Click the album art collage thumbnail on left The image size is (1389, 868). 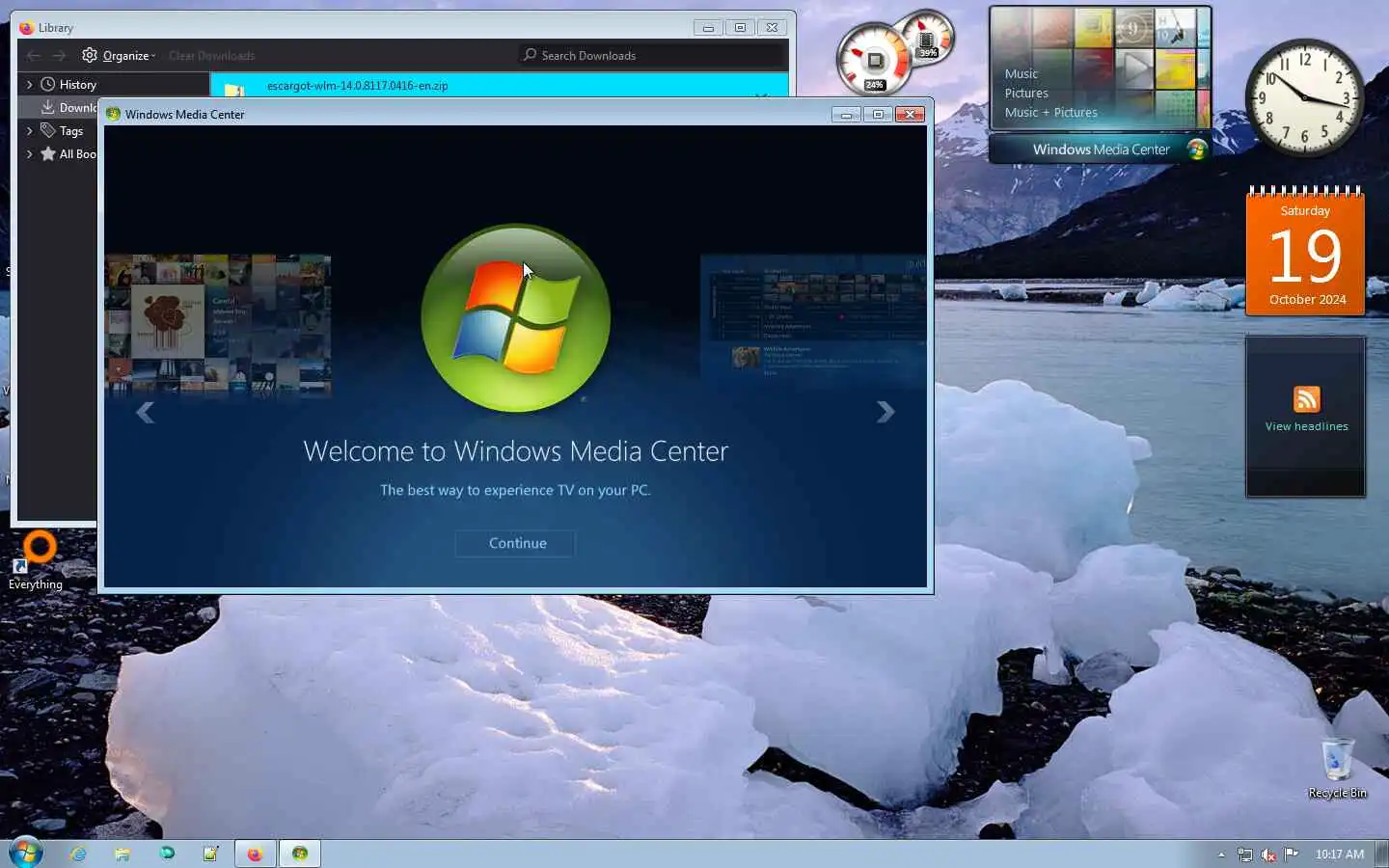click(x=218, y=326)
